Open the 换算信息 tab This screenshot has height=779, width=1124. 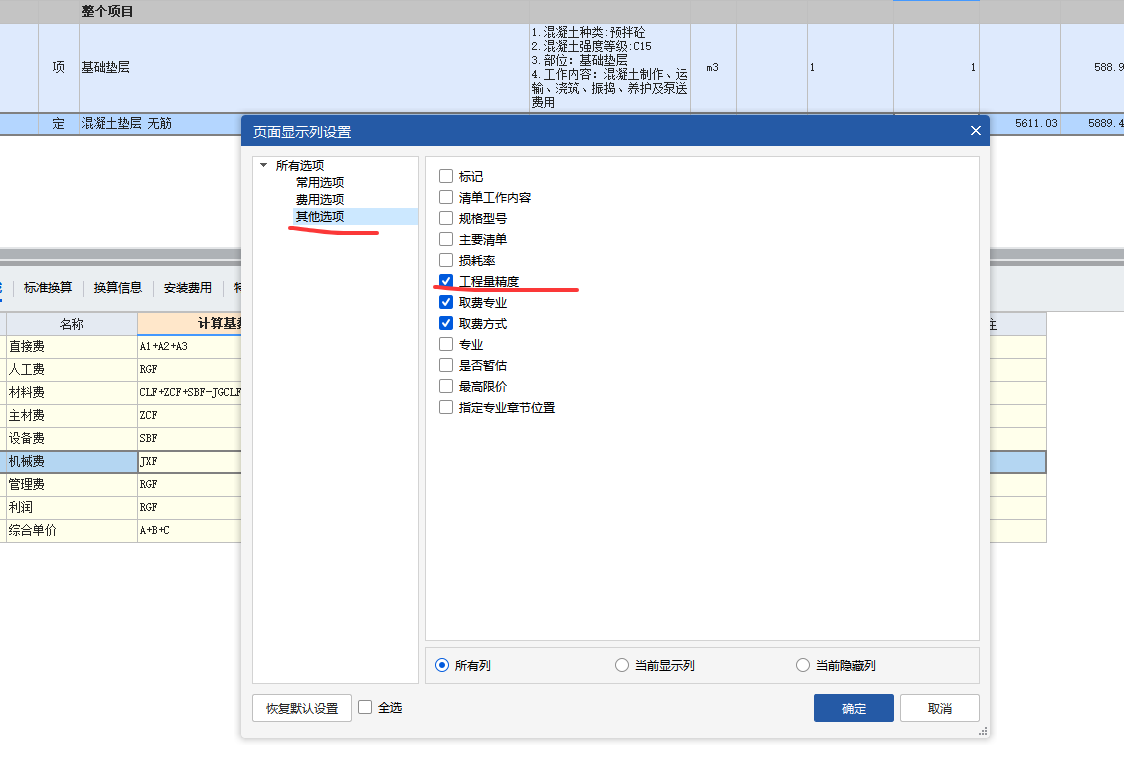118,287
